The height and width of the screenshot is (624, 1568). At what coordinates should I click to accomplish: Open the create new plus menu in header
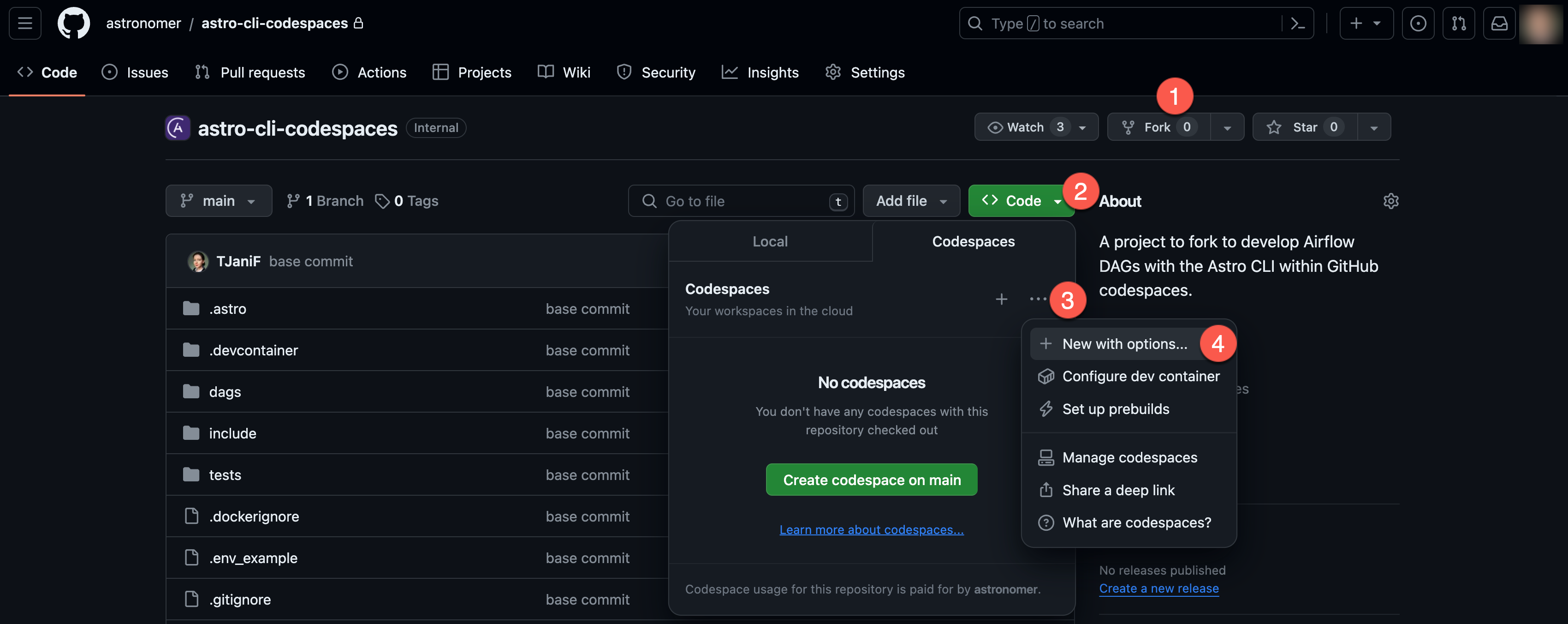pos(1366,23)
